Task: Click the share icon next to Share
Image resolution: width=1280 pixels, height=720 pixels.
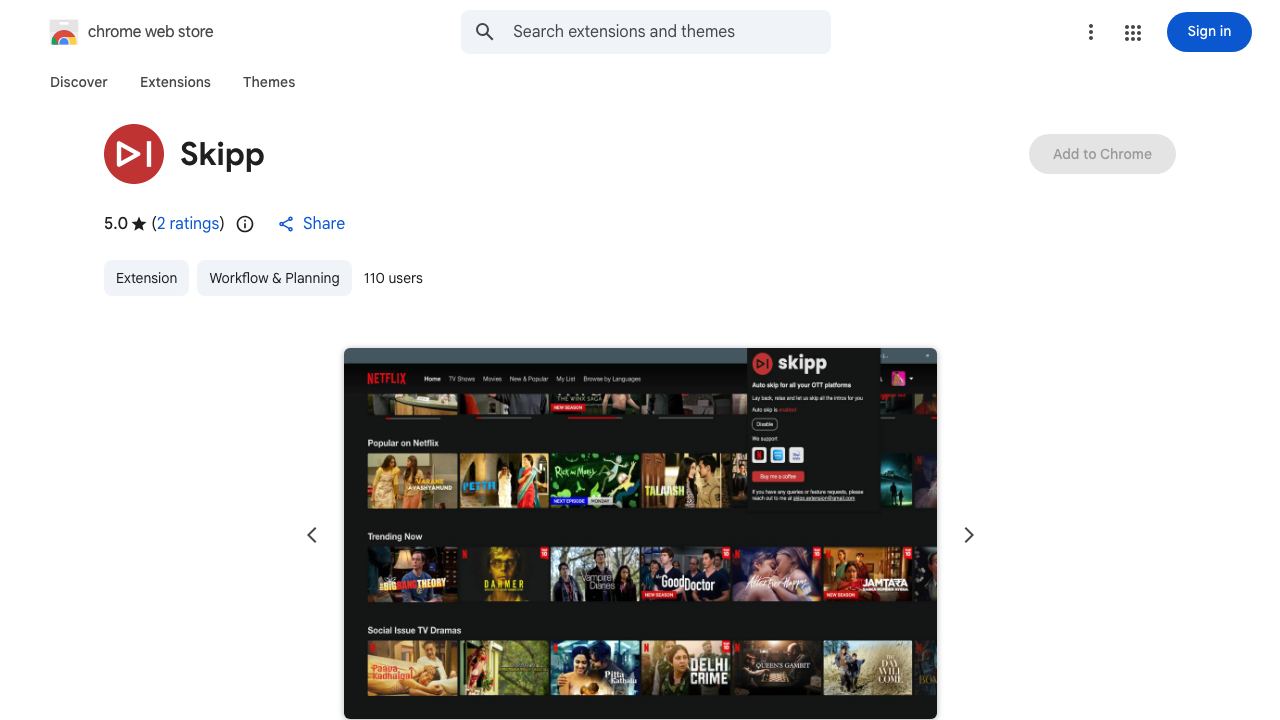Action: [x=286, y=224]
